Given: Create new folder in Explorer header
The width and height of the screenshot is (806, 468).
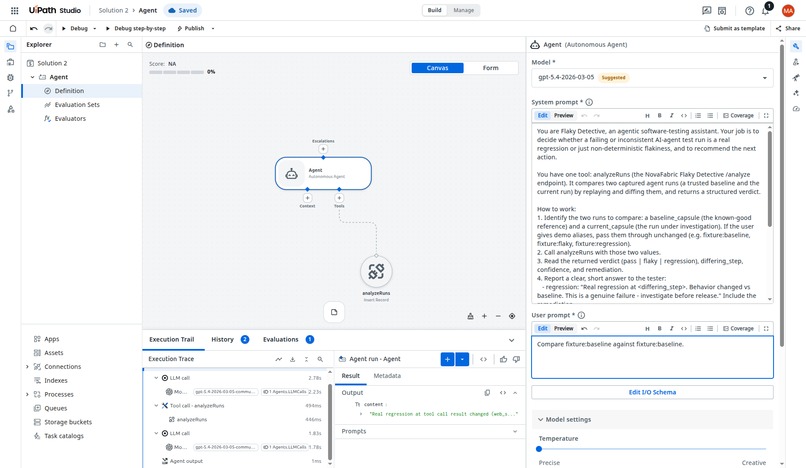Looking at the screenshot, I should (102, 45).
